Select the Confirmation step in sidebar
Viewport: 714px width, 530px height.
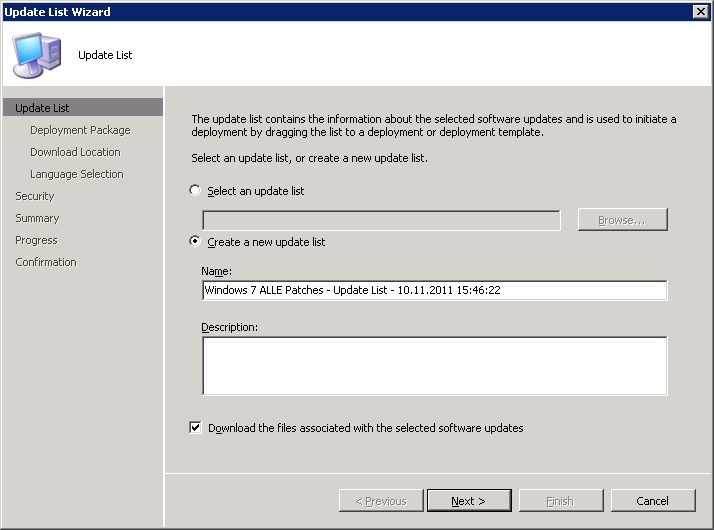click(x=46, y=262)
